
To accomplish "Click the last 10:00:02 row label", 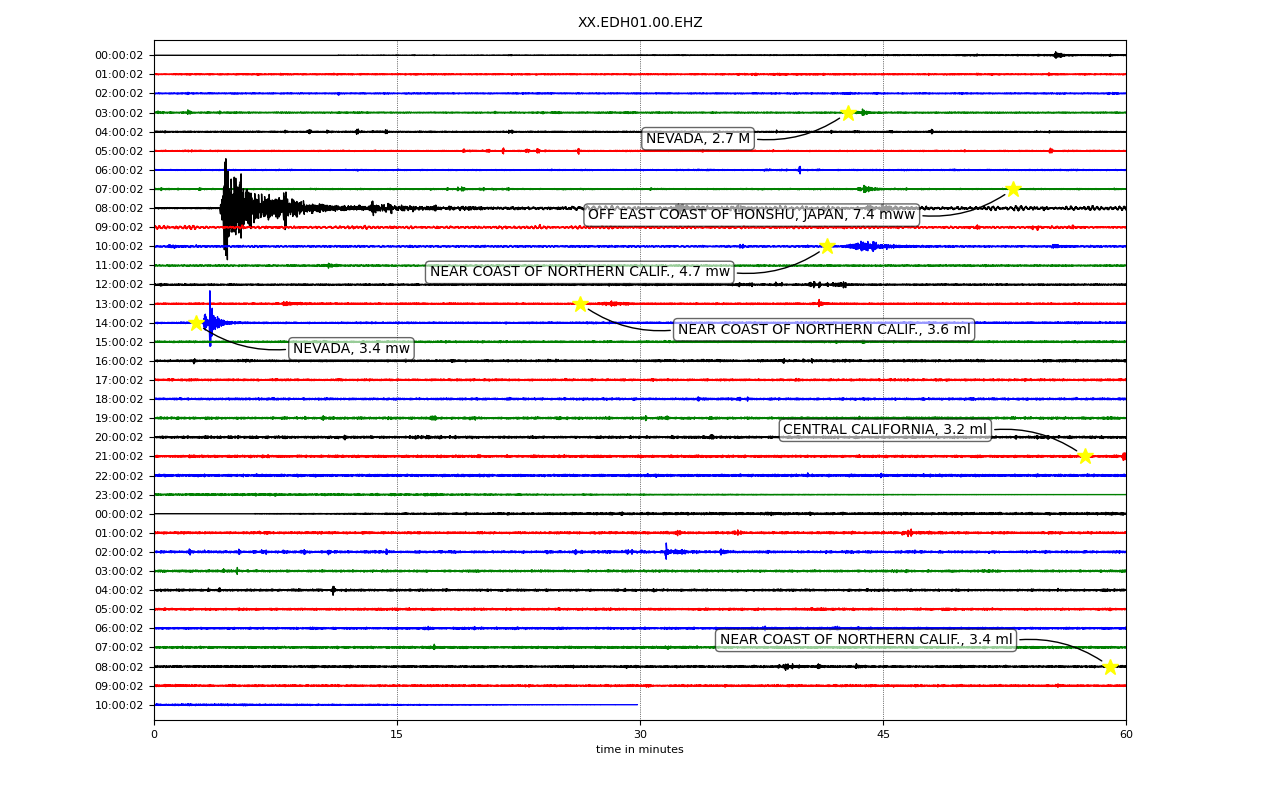I will (x=119, y=705).
